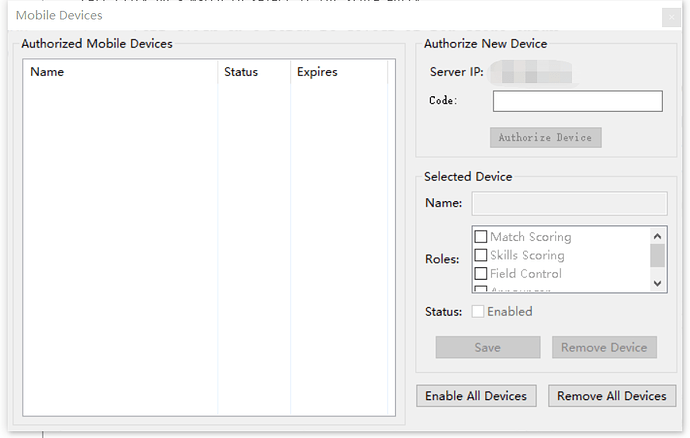
Task: Click the Roles list scrollbar thumb
Action: point(657,255)
